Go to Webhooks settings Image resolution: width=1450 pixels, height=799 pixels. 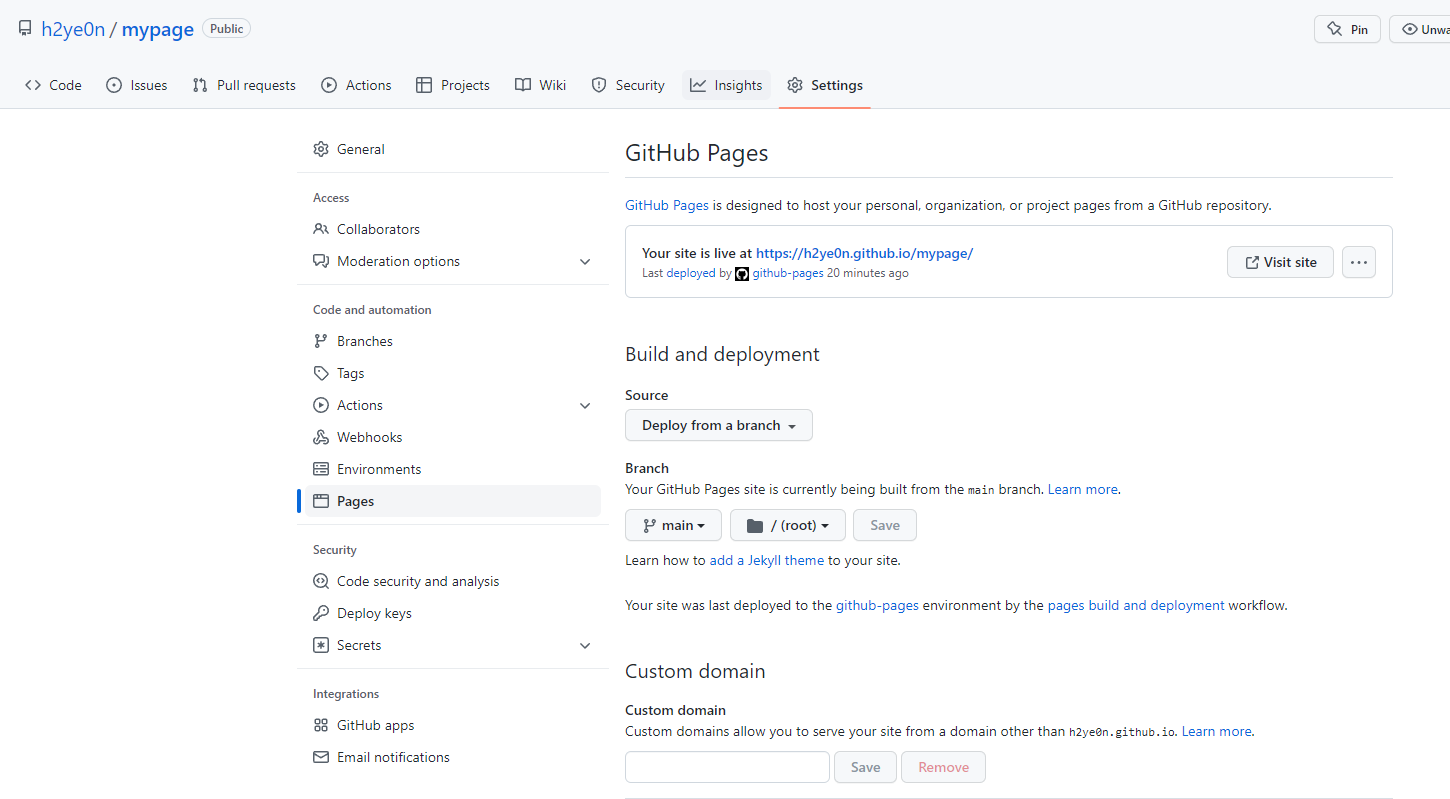(x=453, y=437)
